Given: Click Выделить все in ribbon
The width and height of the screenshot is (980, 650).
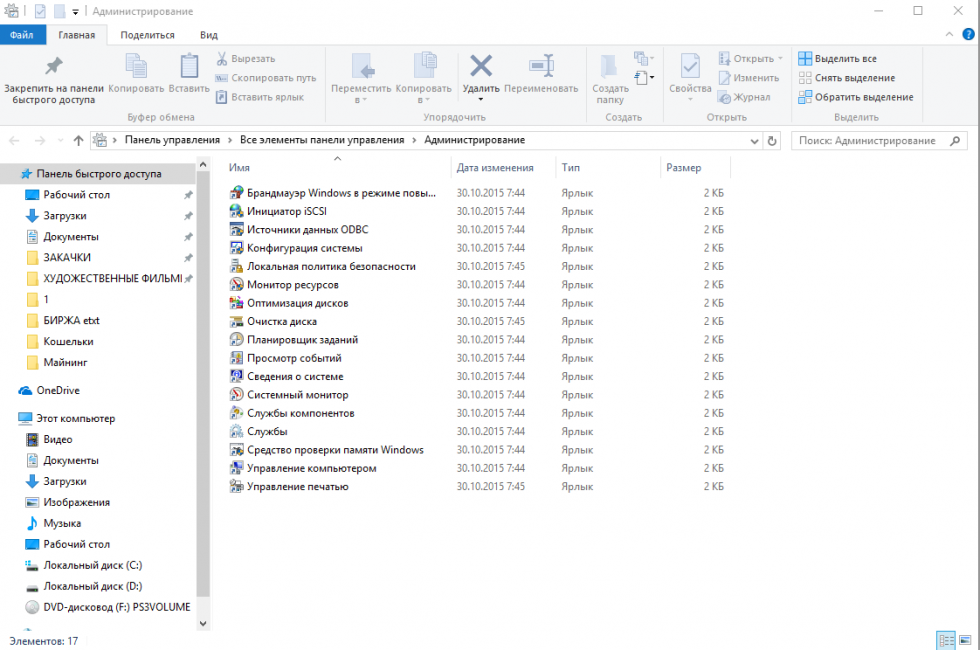Looking at the screenshot, I should 838,59.
